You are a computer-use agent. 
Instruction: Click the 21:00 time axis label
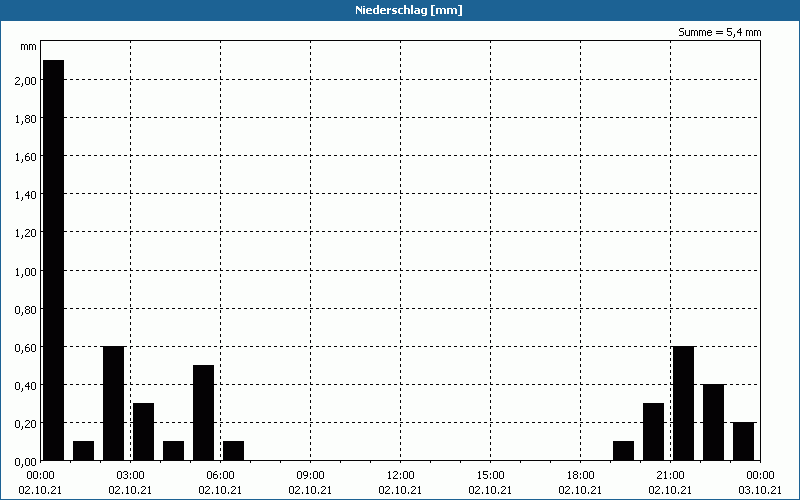tap(670, 476)
